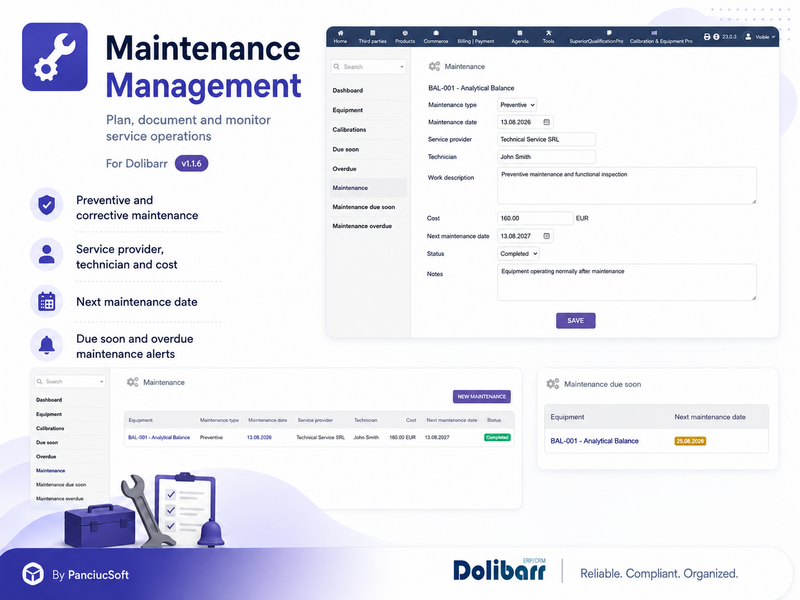Open Calibration & Equipment Pro module
800x600 pixels.
661,37
